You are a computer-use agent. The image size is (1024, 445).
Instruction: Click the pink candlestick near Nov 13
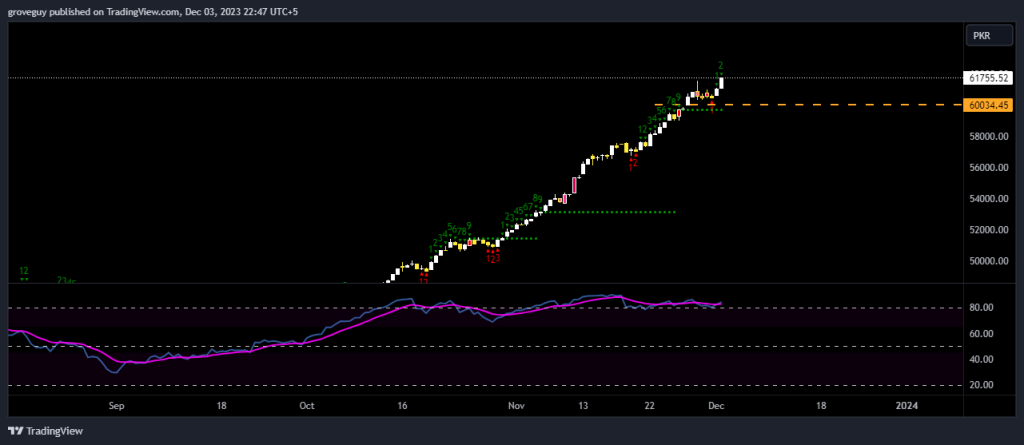[x=576, y=185]
